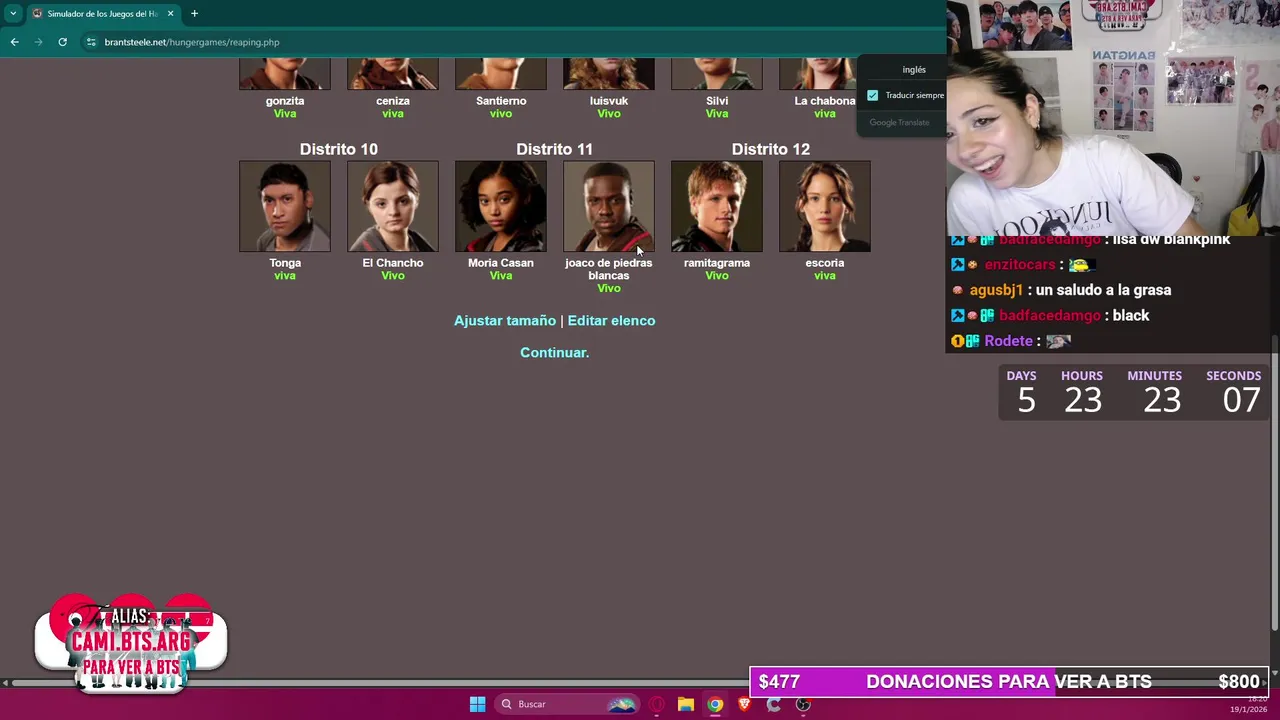Click the name Silvi

tap(717, 101)
